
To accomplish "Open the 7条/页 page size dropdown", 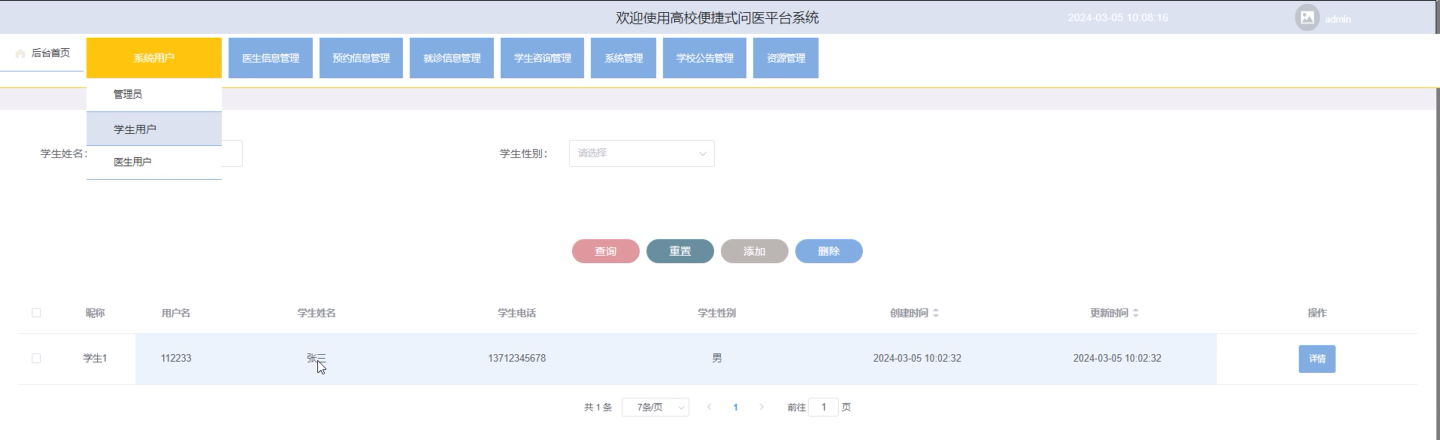I will (x=656, y=408).
